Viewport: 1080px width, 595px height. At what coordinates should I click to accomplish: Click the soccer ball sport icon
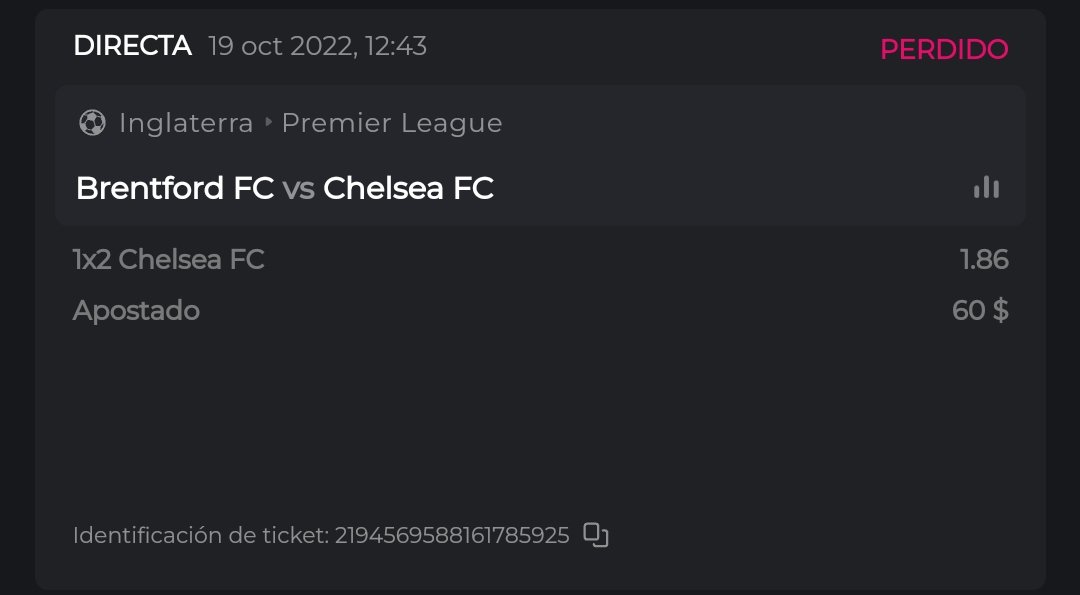92,123
